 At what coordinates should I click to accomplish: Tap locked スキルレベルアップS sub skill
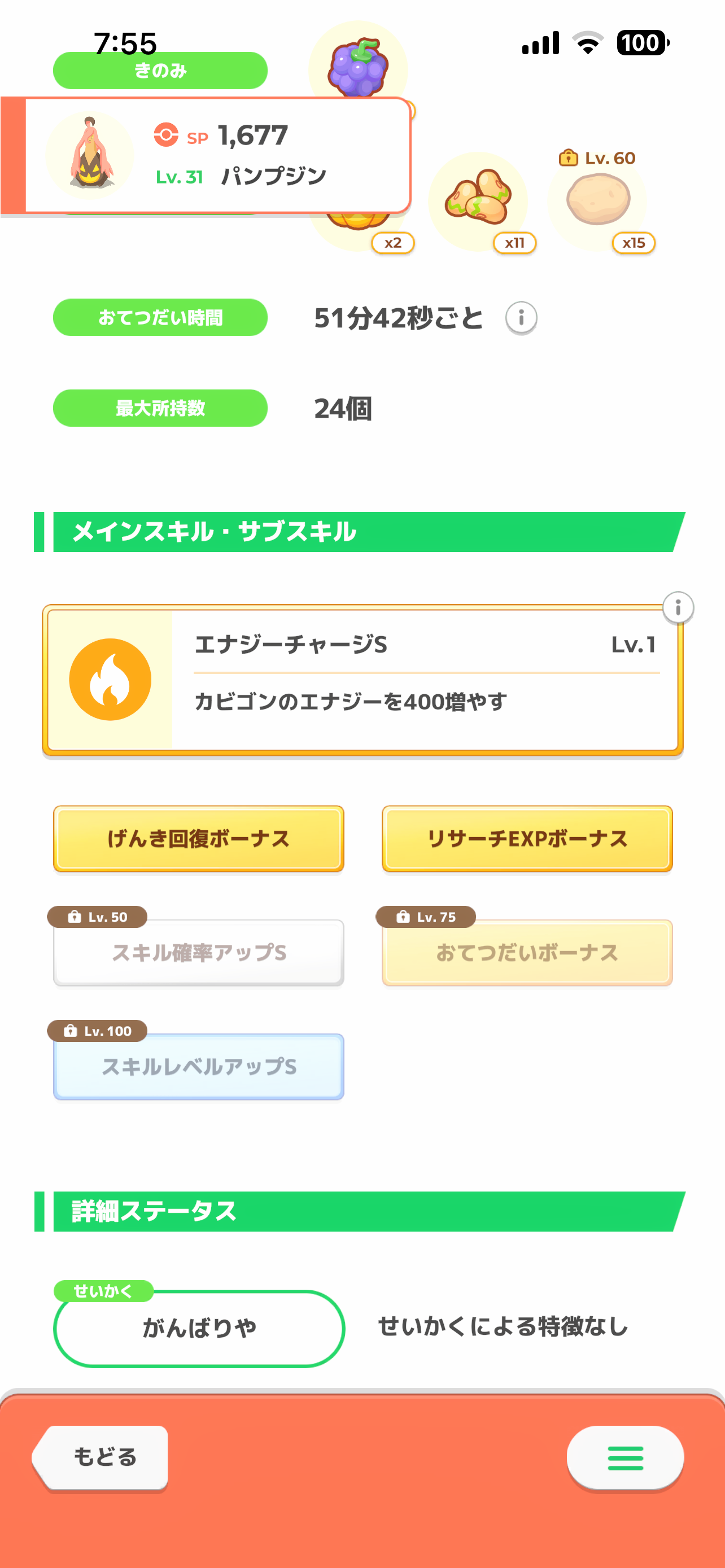click(198, 1066)
